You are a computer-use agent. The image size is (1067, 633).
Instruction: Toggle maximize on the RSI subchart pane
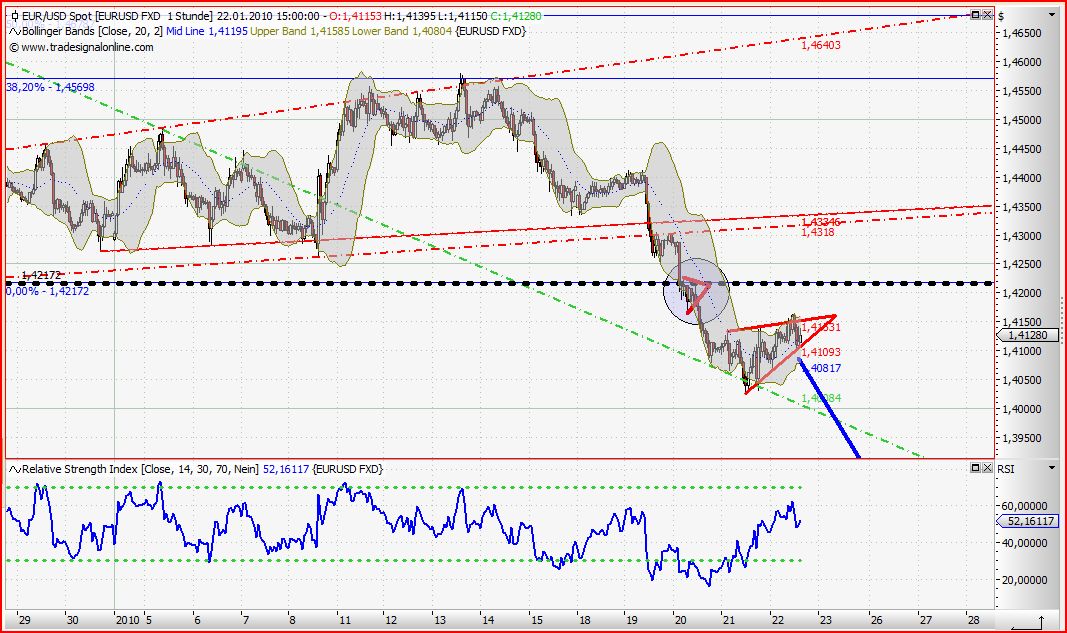tap(975, 467)
